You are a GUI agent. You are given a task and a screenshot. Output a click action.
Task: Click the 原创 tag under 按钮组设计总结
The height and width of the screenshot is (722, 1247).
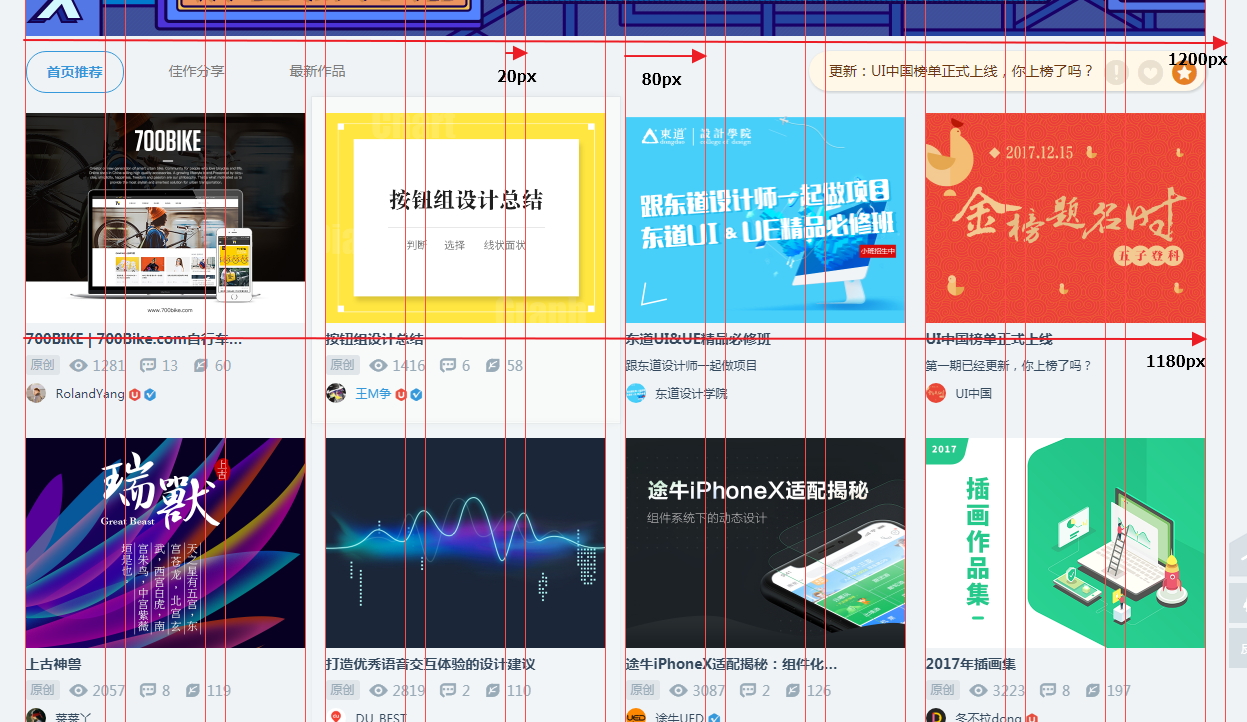[x=343, y=365]
